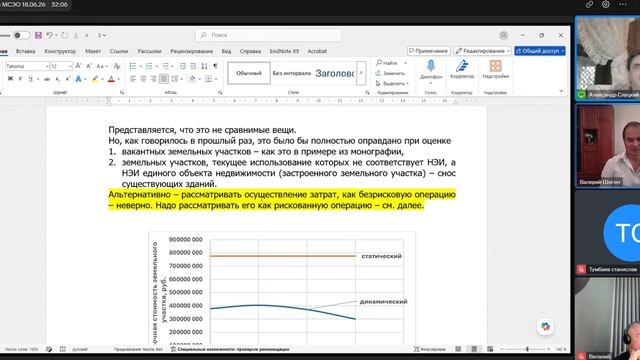Toggle italic К formatting

coord(20,79)
